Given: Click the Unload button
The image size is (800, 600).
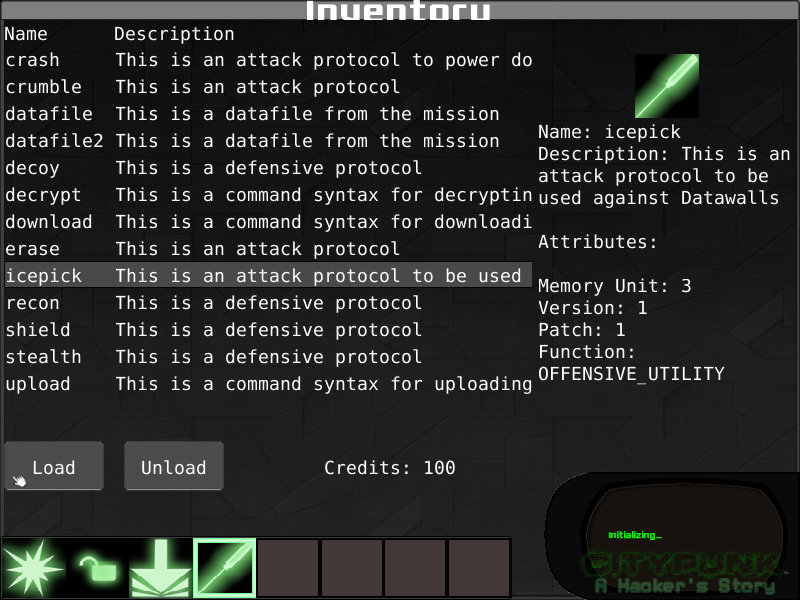Looking at the screenshot, I should (173, 466).
